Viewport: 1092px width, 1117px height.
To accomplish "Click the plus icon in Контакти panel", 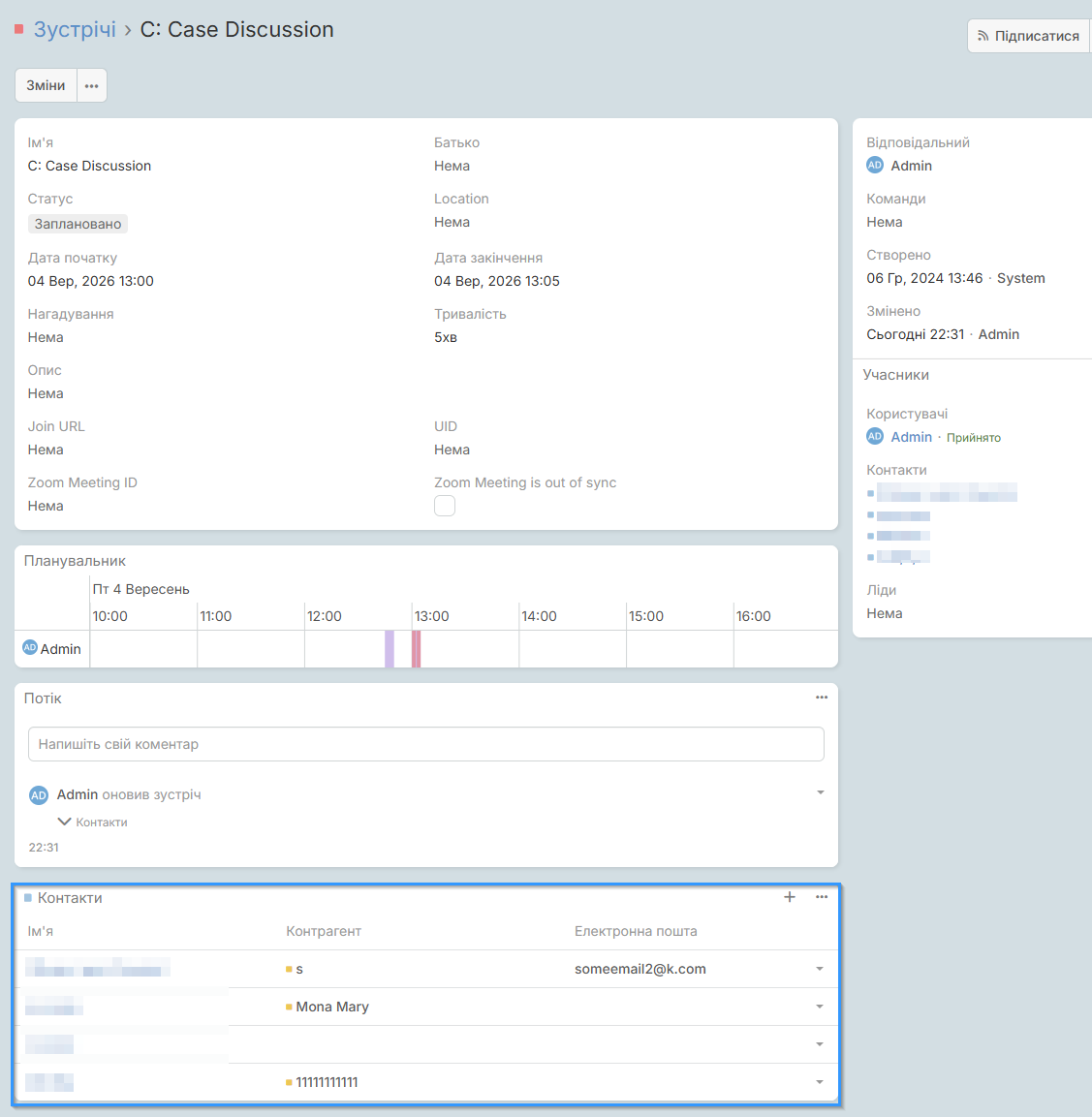I will [x=790, y=897].
